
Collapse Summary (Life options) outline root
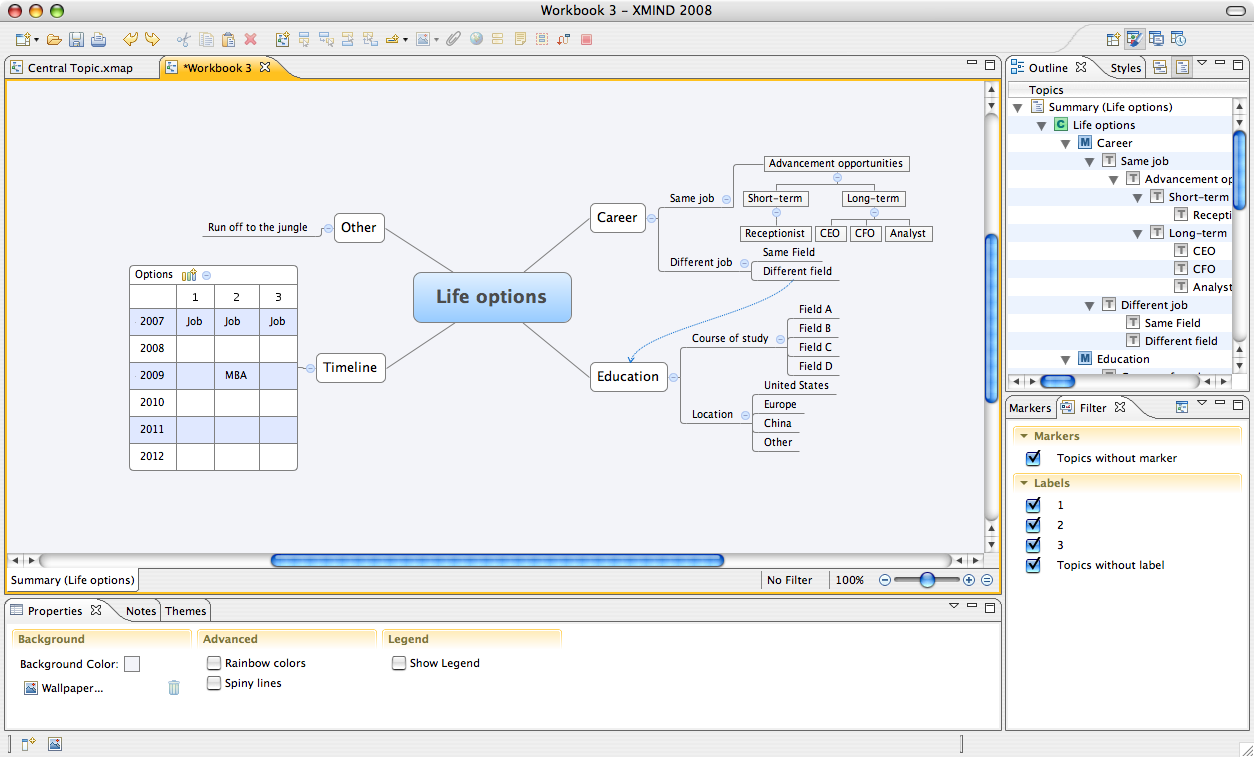click(1018, 108)
